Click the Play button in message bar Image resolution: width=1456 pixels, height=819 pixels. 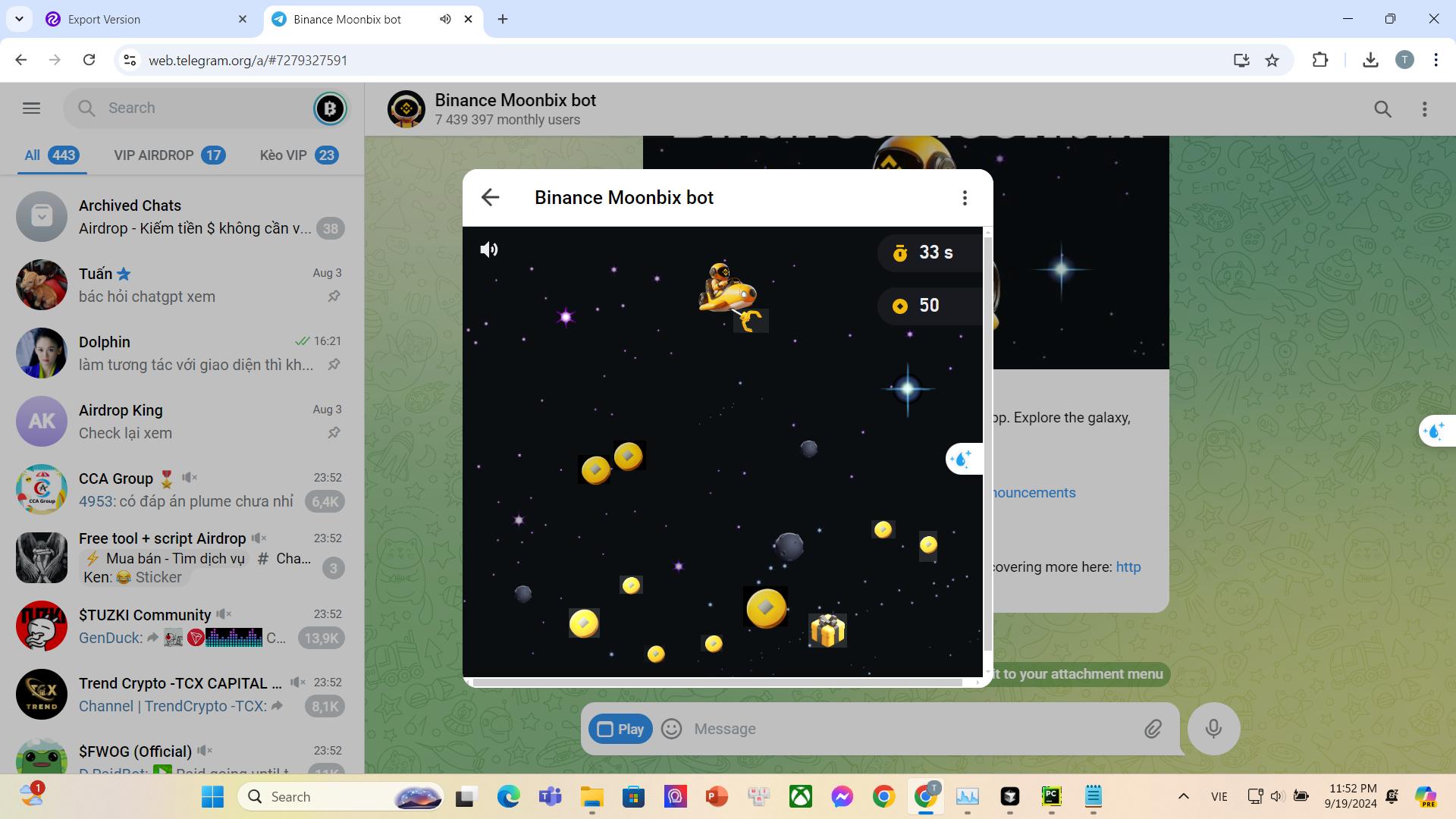click(620, 729)
